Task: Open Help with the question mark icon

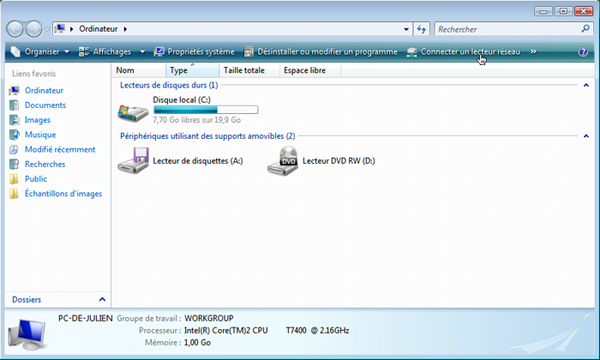Action: coord(583,52)
